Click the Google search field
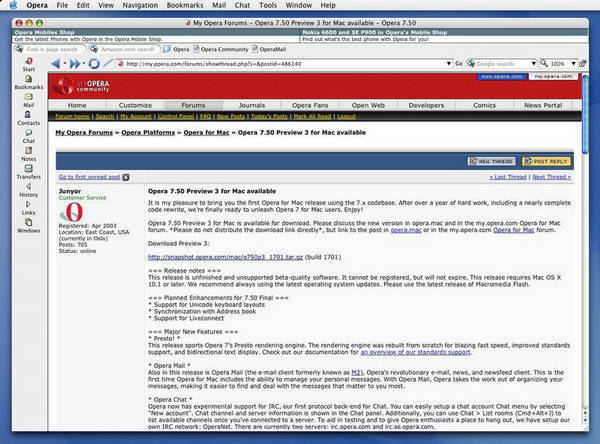The width and height of the screenshot is (600, 444). point(502,64)
